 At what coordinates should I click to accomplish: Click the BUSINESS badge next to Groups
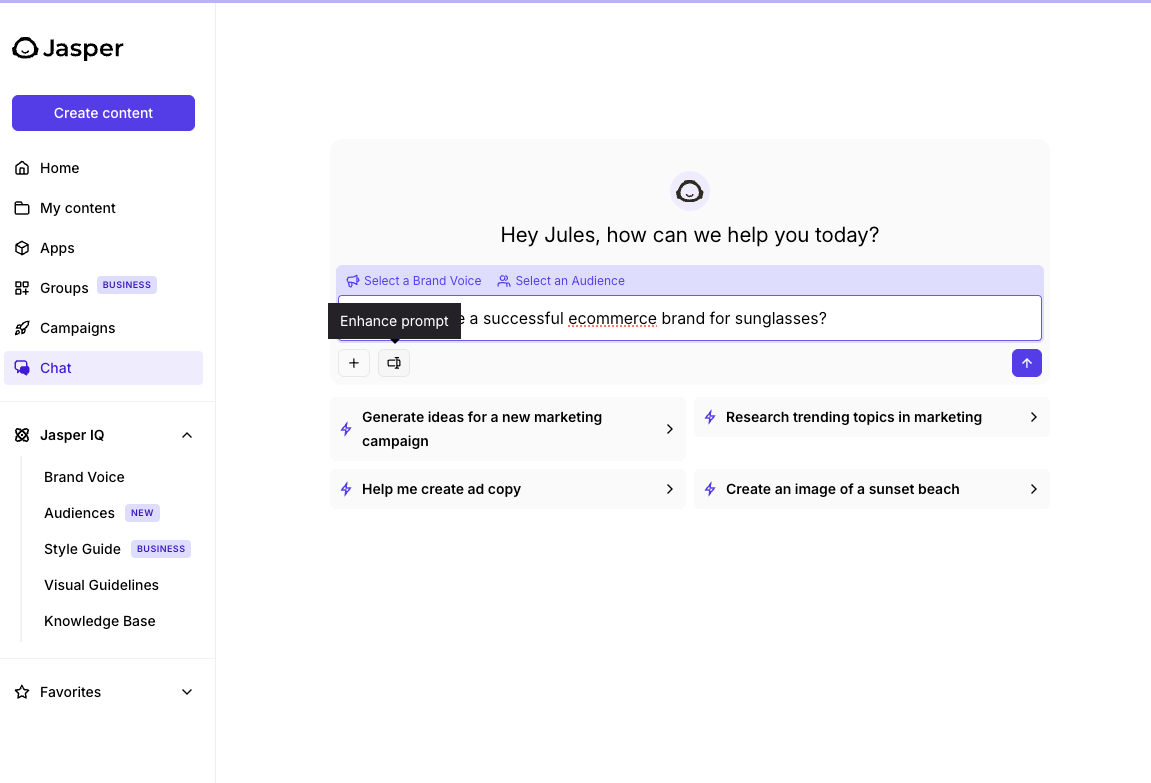(x=127, y=285)
